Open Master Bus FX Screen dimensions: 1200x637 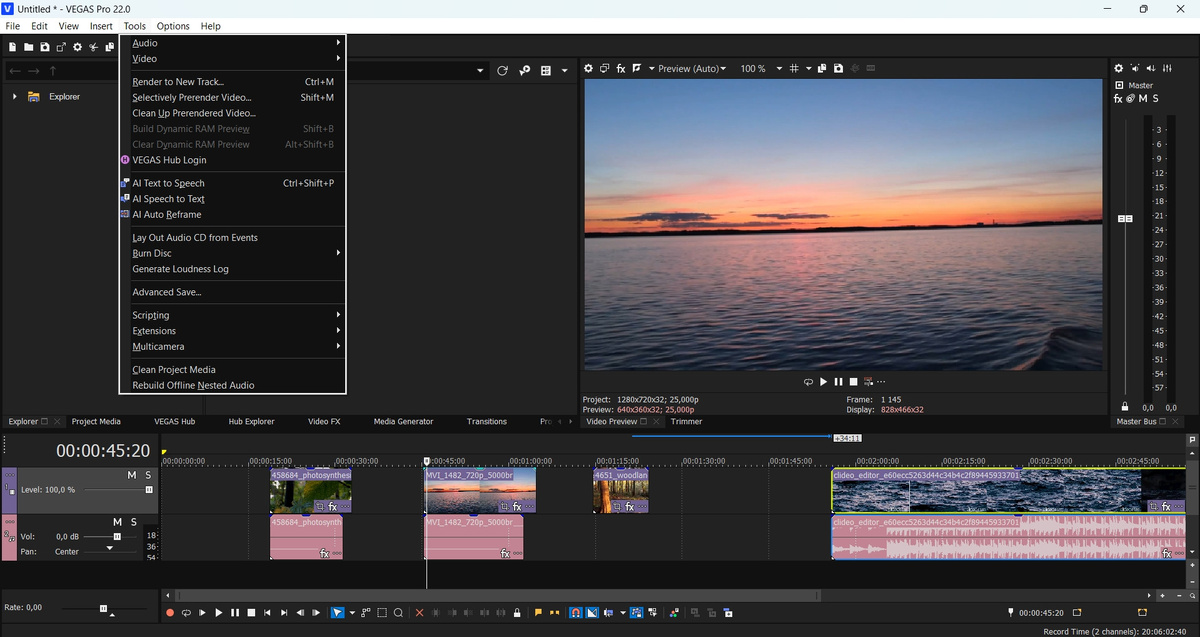1118,98
